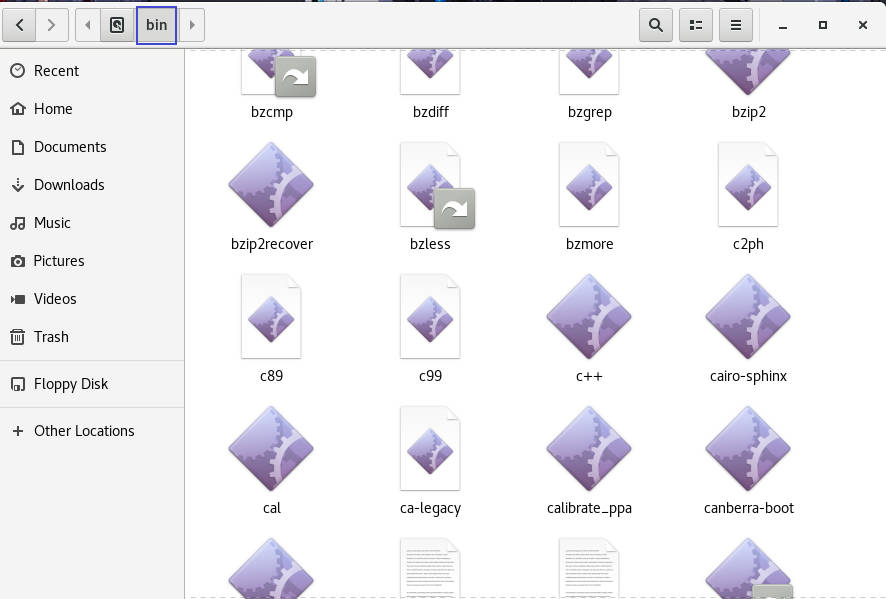Select the bzip2recover executable icon
This screenshot has width=886, height=599.
[271, 185]
